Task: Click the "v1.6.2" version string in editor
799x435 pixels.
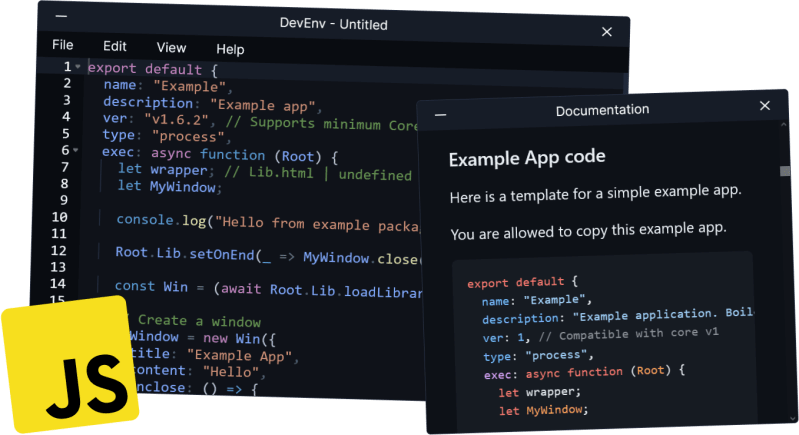Action: click(176, 120)
